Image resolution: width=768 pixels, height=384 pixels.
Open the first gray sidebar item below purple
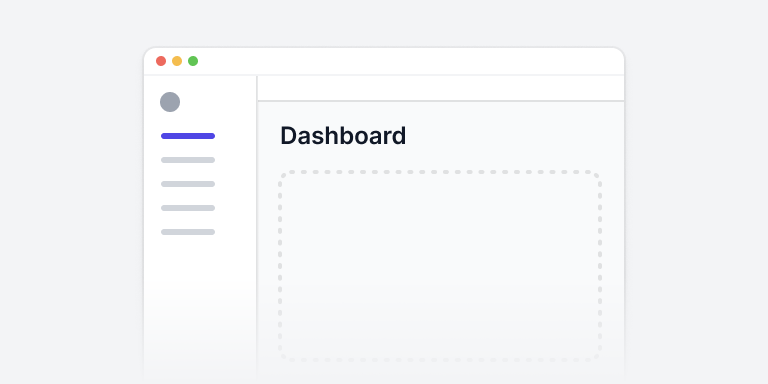coord(188,160)
